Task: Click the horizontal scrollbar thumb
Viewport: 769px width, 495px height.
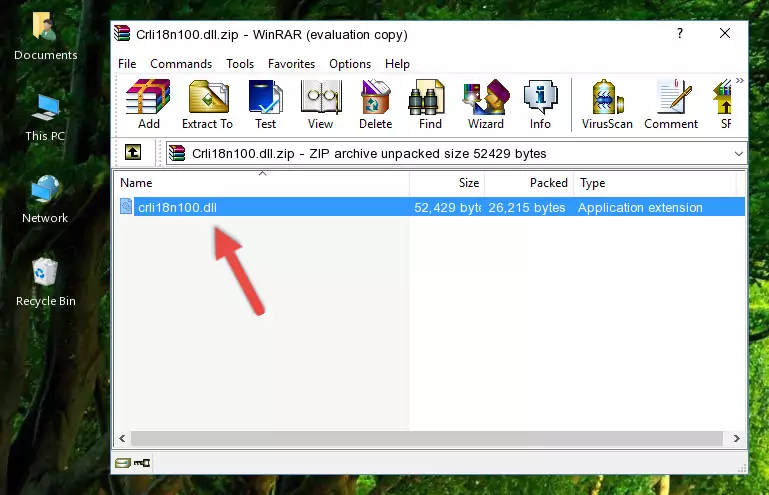Action: point(427,438)
